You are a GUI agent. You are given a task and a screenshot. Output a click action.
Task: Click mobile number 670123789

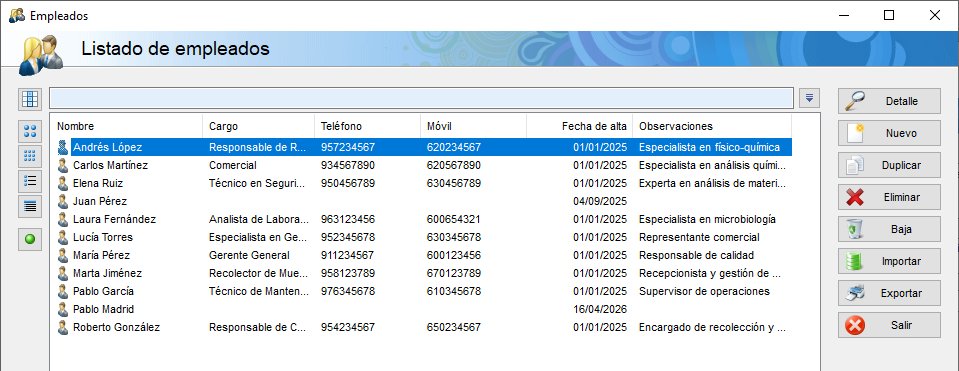coord(454,273)
